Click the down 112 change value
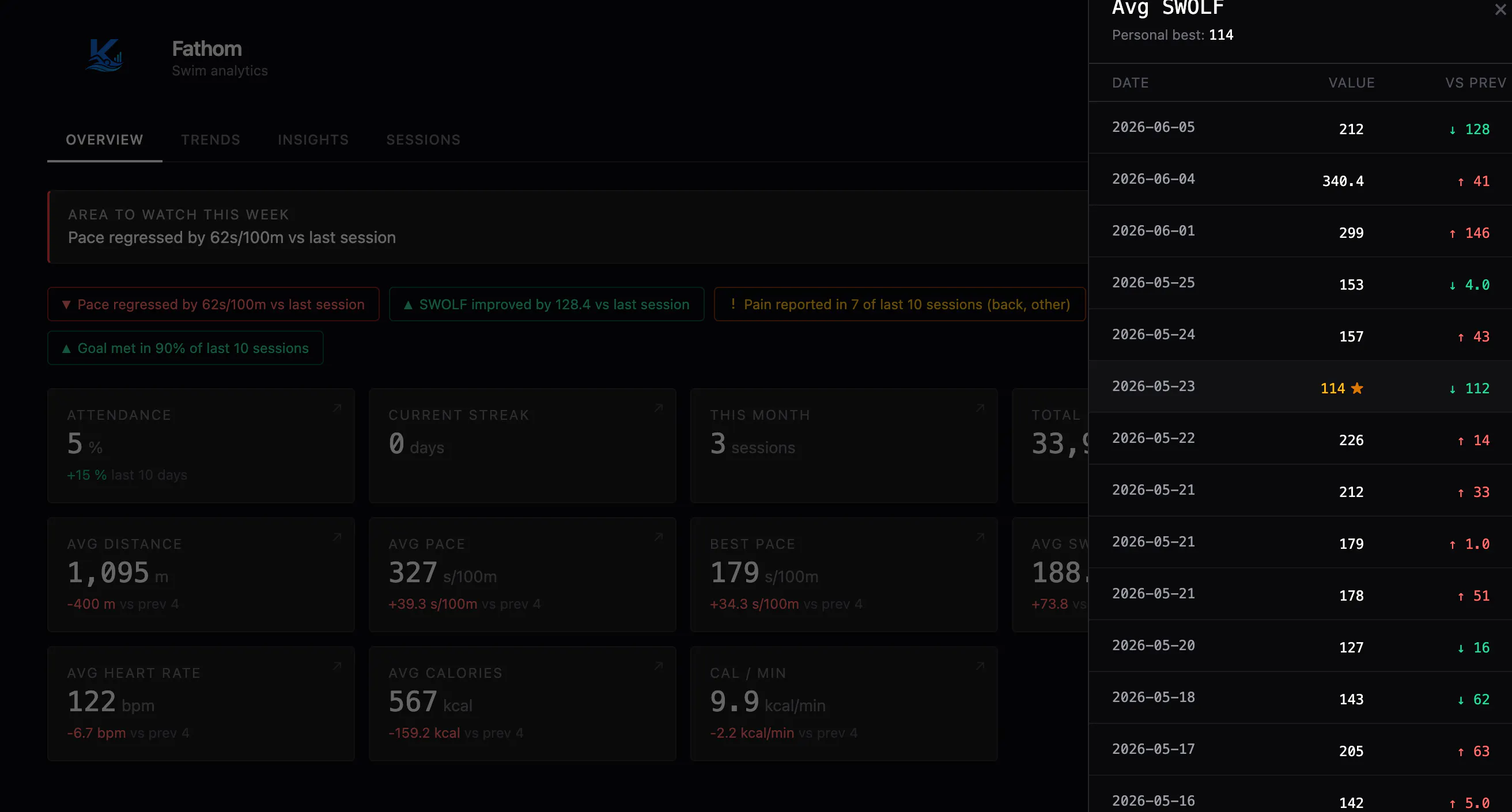 (x=1469, y=388)
